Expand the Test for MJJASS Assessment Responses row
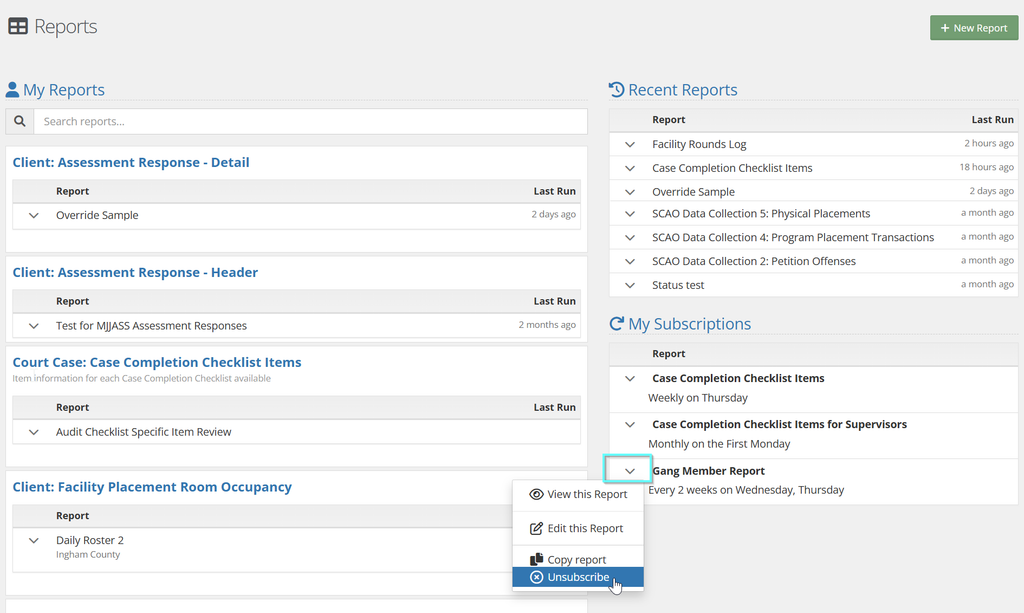This screenshot has height=613, width=1024. coord(34,326)
